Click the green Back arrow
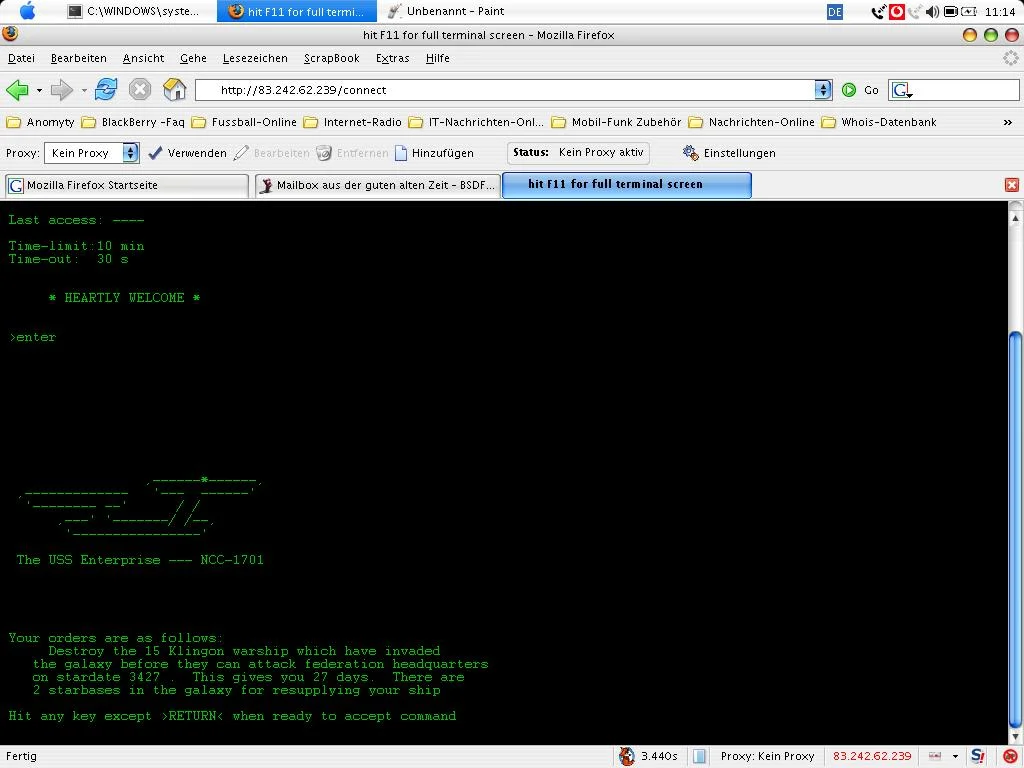 coord(17,90)
